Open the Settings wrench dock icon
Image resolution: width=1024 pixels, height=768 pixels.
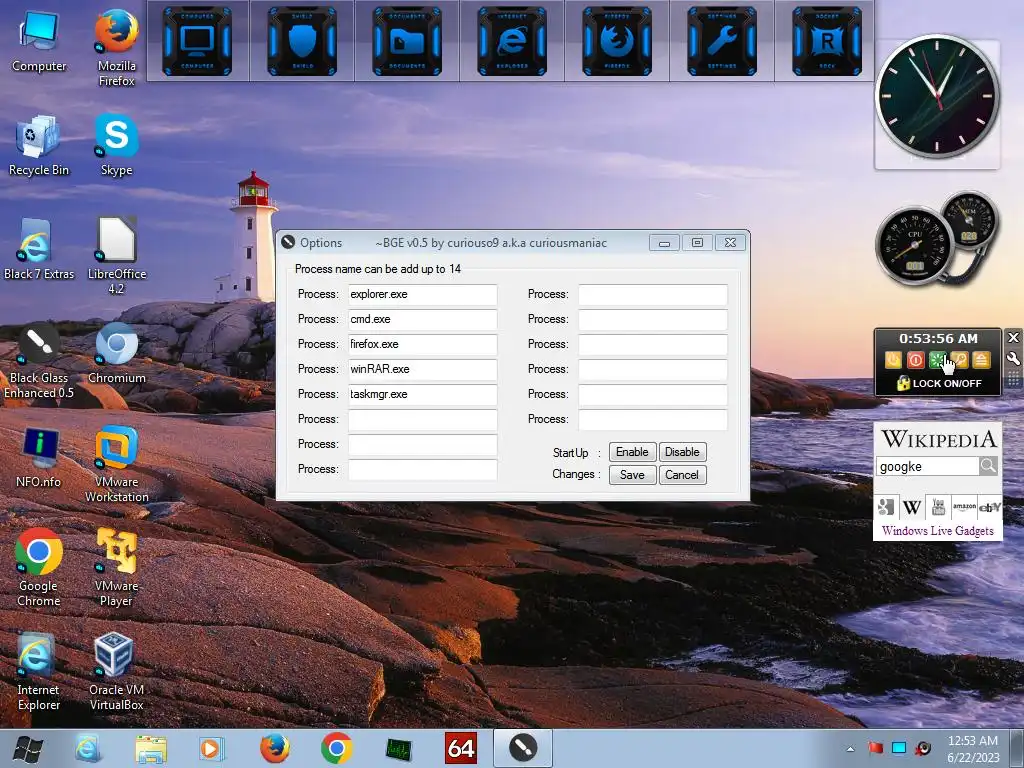(x=722, y=41)
